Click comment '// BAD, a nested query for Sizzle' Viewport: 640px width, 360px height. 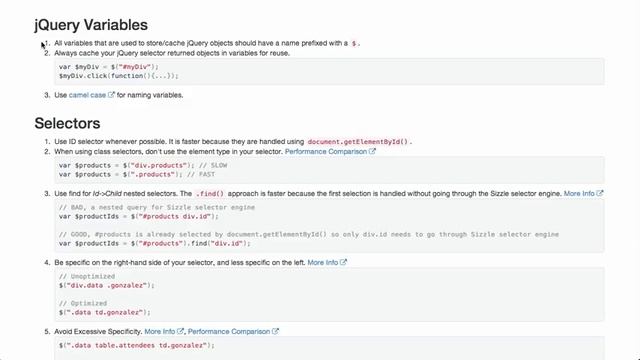157,207
